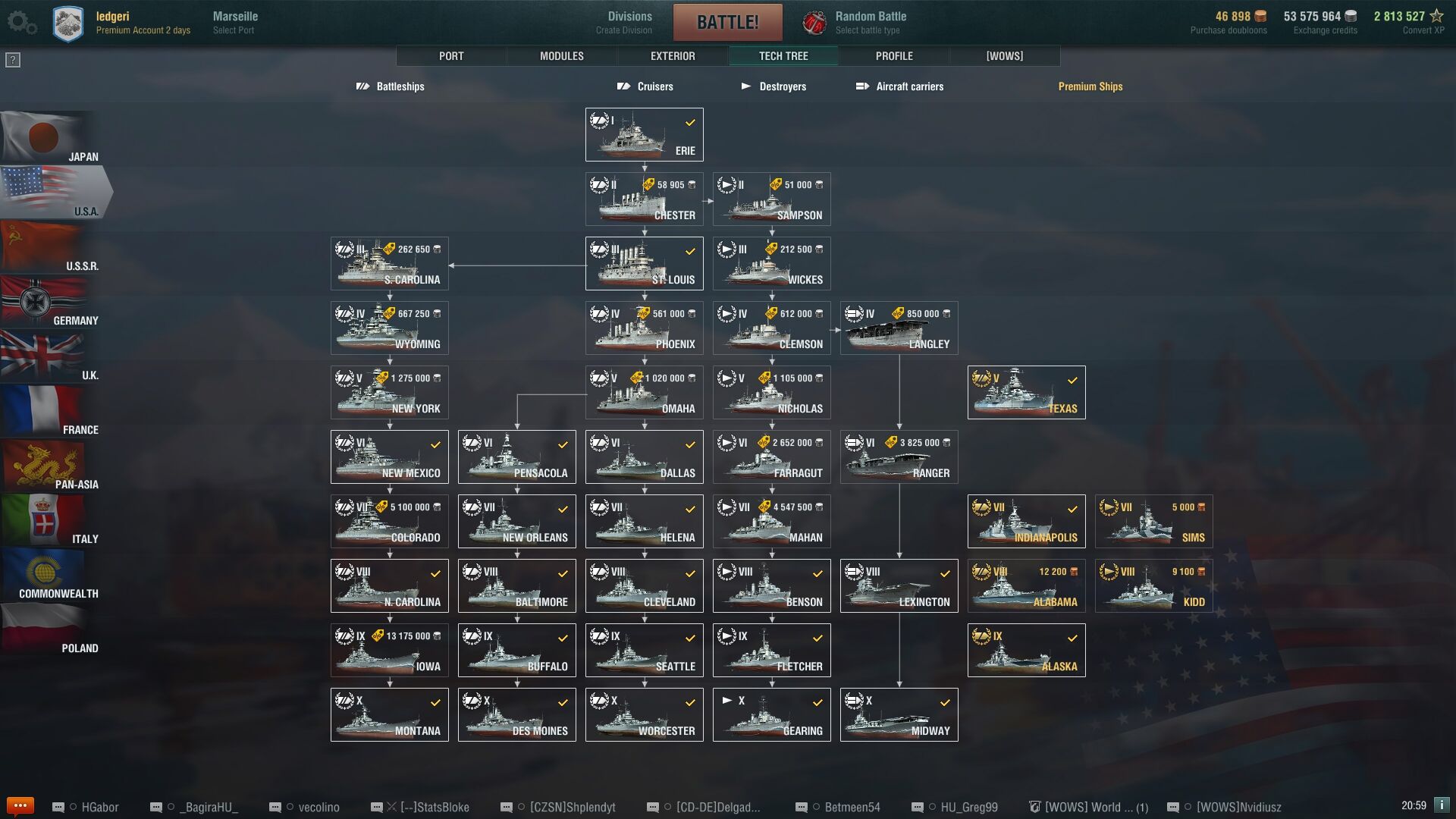The image size is (1456, 819).
Task: Open the settings gear icon
Action: (x=21, y=23)
